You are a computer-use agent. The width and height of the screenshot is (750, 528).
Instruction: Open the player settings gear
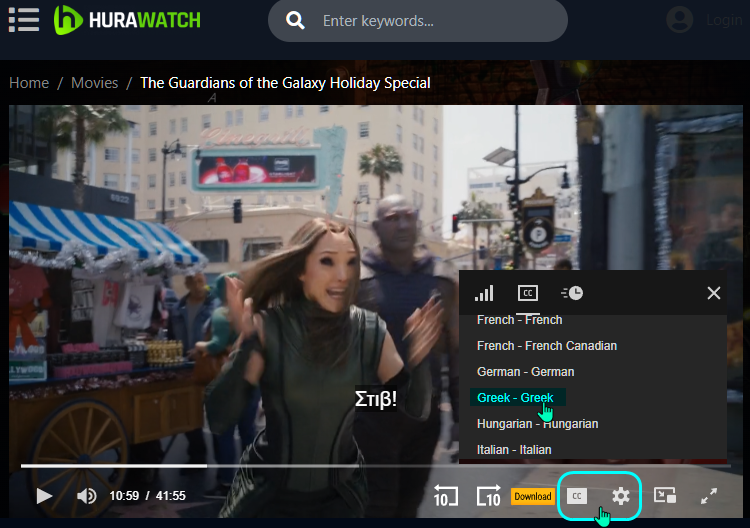[620, 496]
